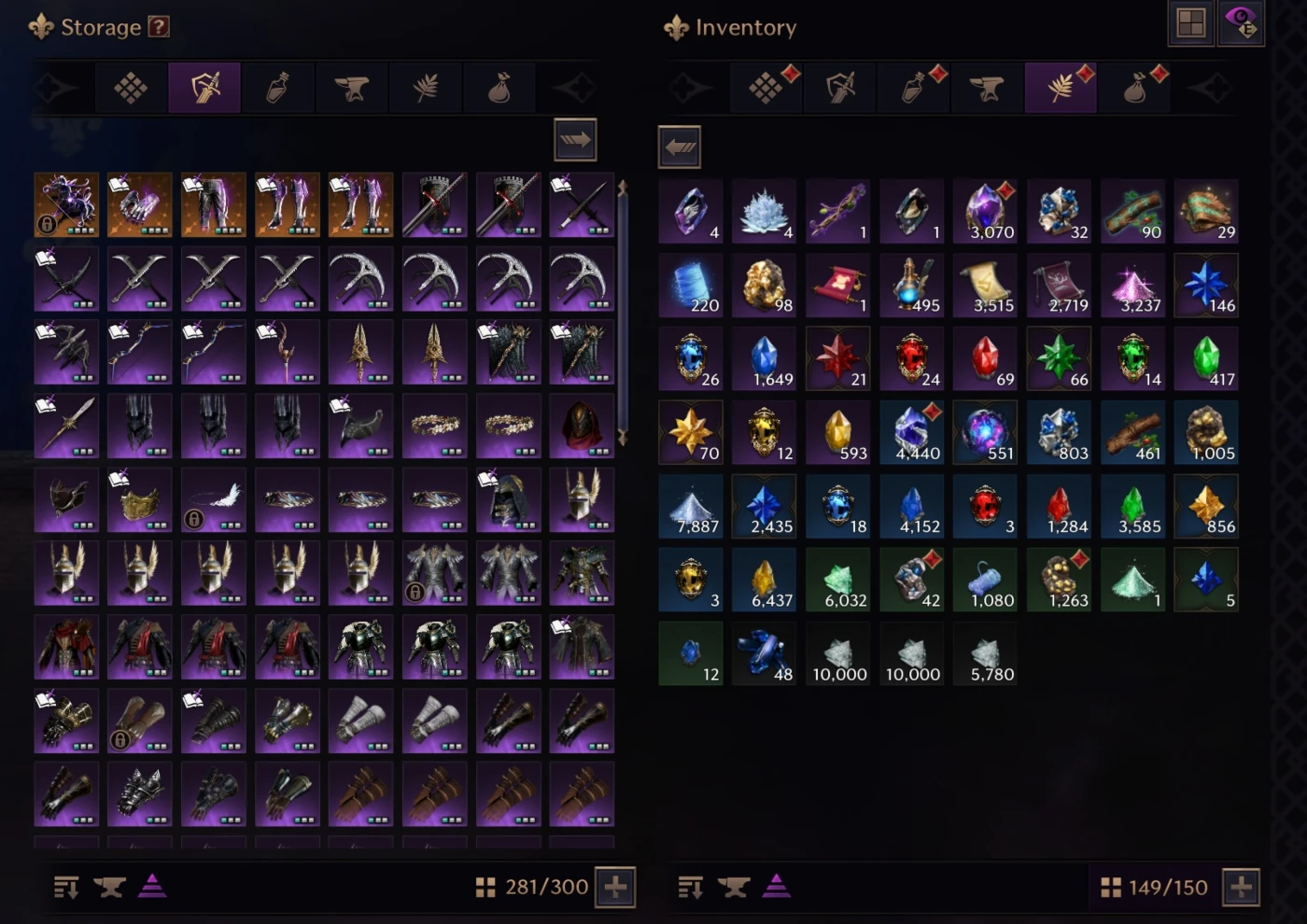Open the Storage potion consumables tab
Screen dimensions: 1307x924
pos(278,88)
